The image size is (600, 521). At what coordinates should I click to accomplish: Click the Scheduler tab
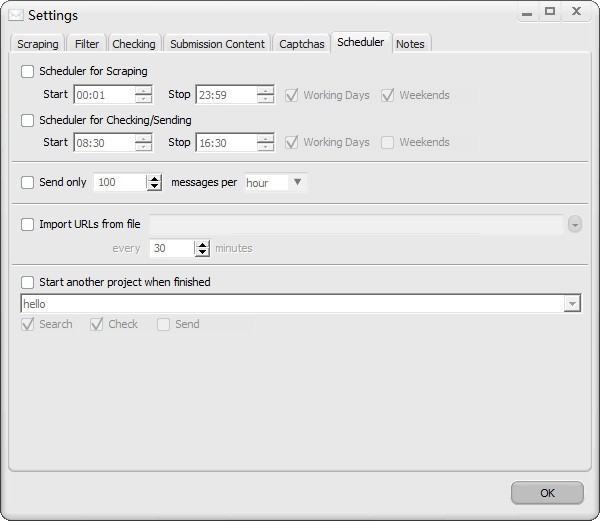pyautogui.click(x=360, y=42)
